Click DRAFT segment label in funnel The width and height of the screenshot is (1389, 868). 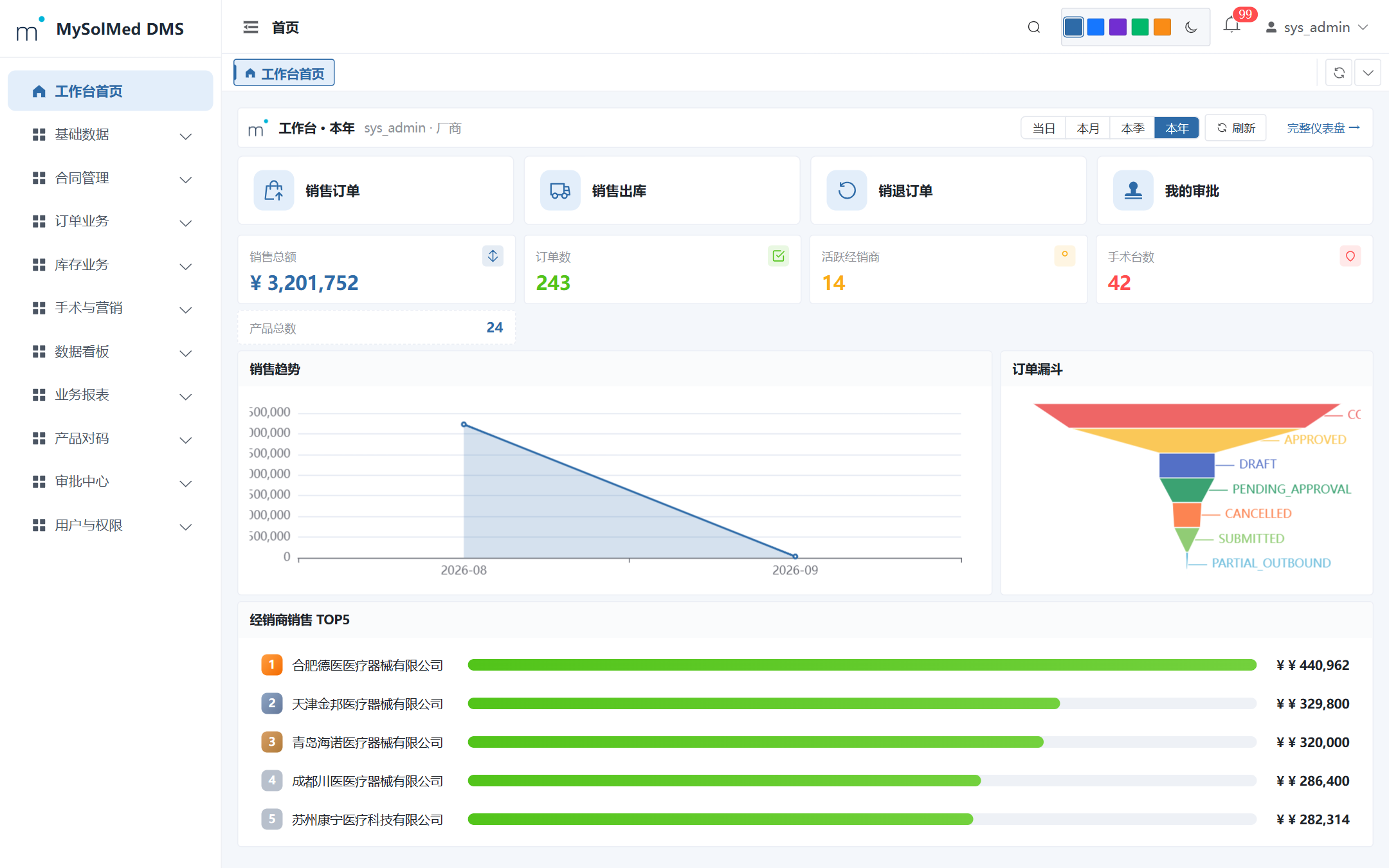point(1257,464)
